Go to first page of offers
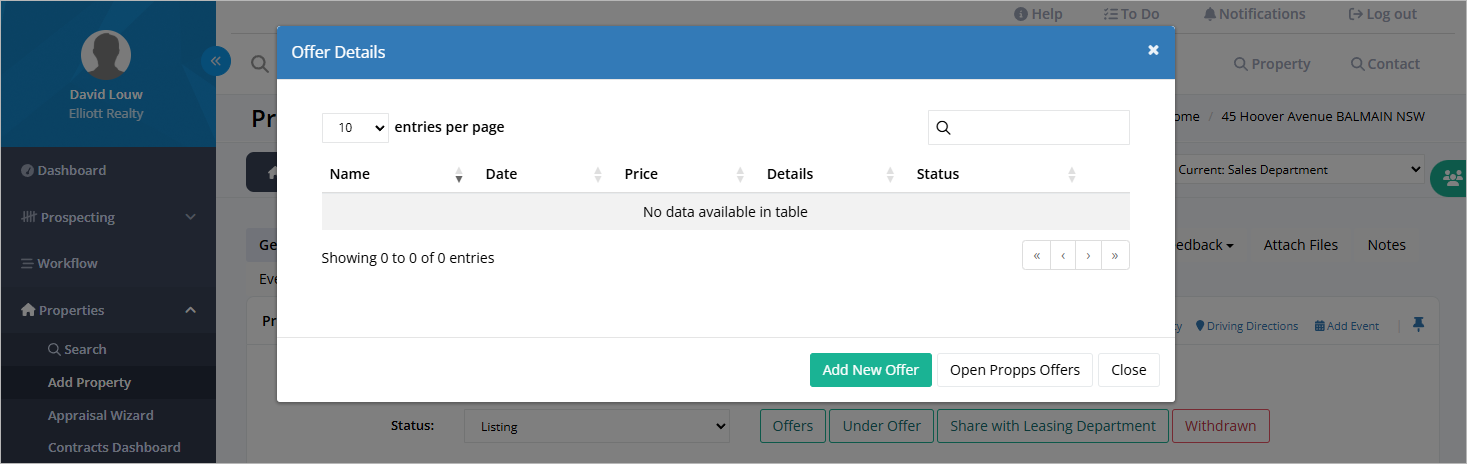Screen dimensions: 1467x464 pos(1036,256)
